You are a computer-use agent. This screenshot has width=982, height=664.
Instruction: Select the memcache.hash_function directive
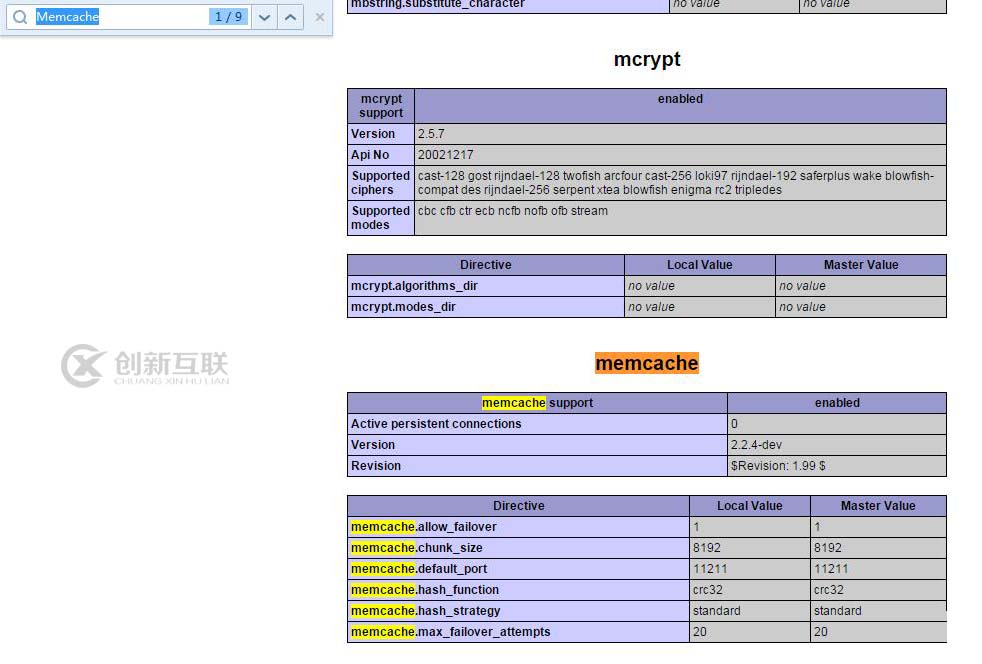(x=425, y=590)
